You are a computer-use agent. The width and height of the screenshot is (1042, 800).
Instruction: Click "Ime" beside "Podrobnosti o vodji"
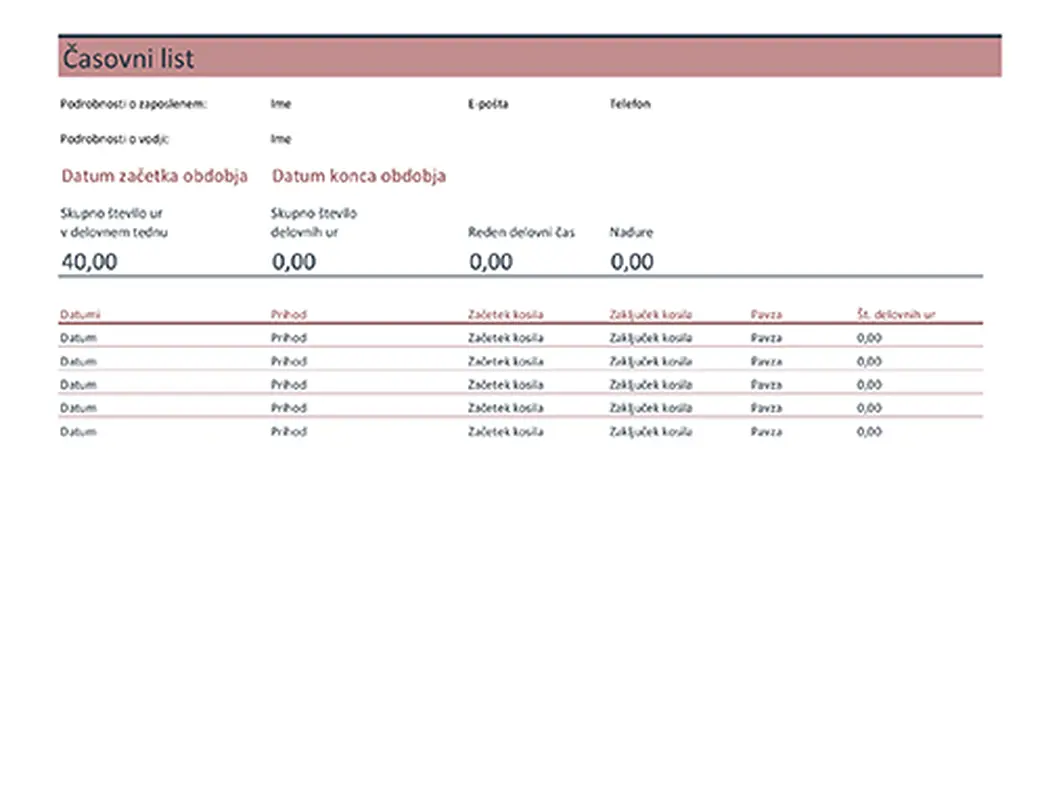(280, 140)
